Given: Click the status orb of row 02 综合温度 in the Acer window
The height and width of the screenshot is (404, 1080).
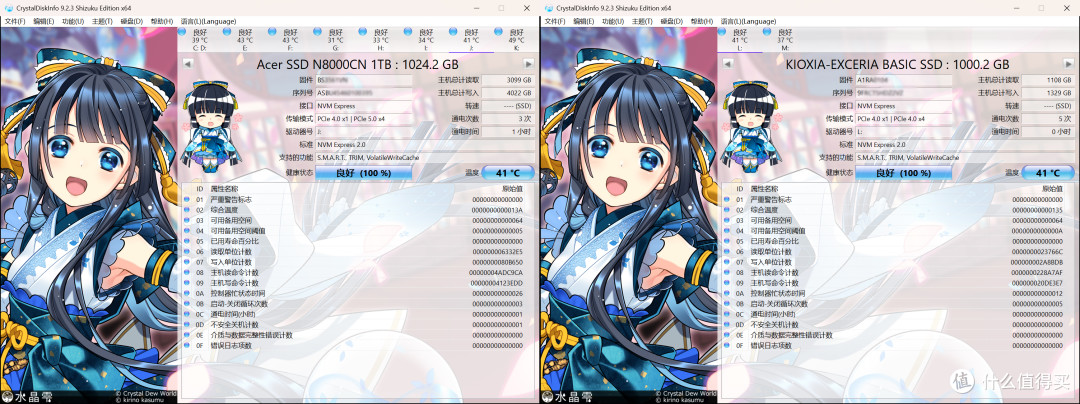Looking at the screenshot, I should [x=187, y=210].
